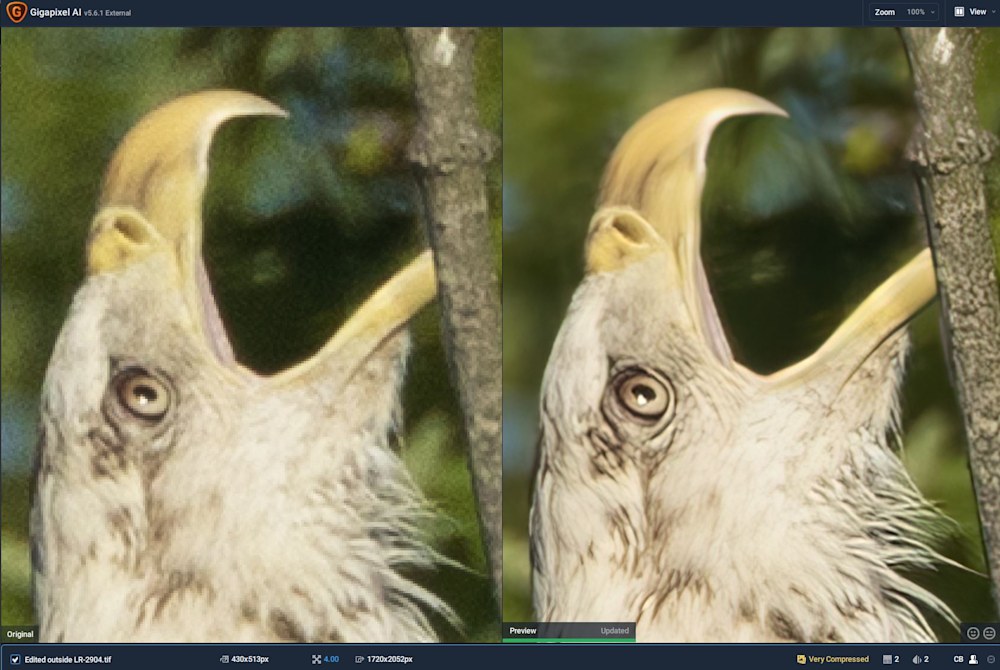Open the chevron next to 100%
This screenshot has height=670, width=1000.
tap(932, 12)
